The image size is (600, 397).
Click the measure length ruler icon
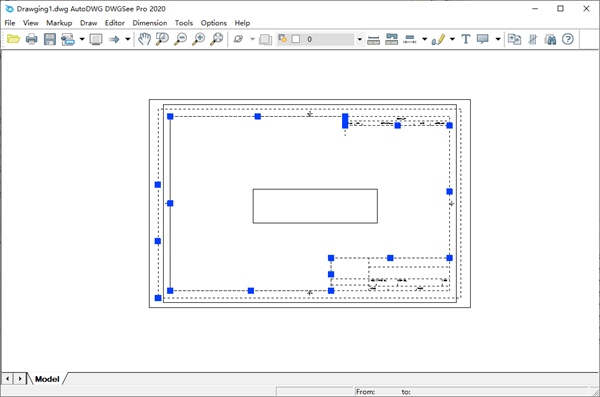pyautogui.click(x=373, y=39)
